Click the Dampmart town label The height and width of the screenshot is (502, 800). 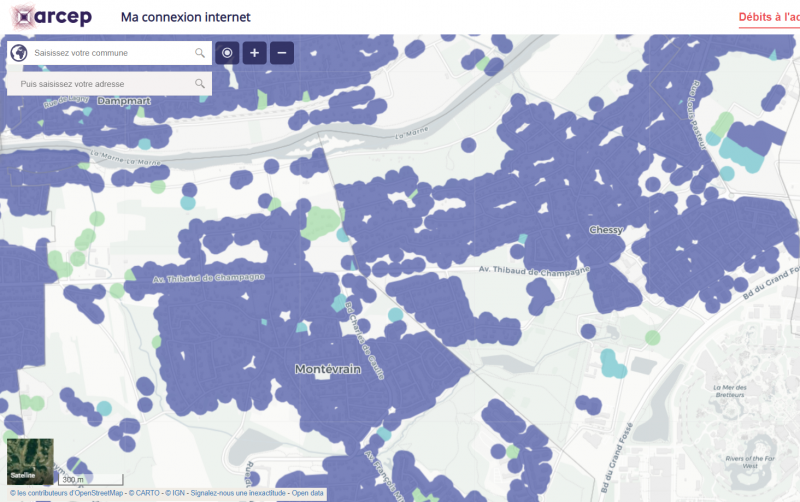[x=124, y=101]
